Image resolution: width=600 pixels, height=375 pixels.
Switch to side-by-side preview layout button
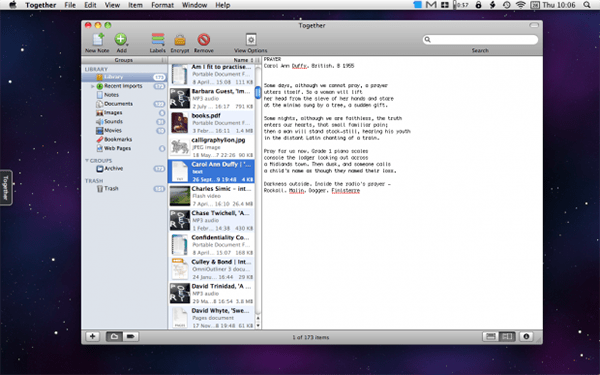pyautogui.click(x=507, y=337)
